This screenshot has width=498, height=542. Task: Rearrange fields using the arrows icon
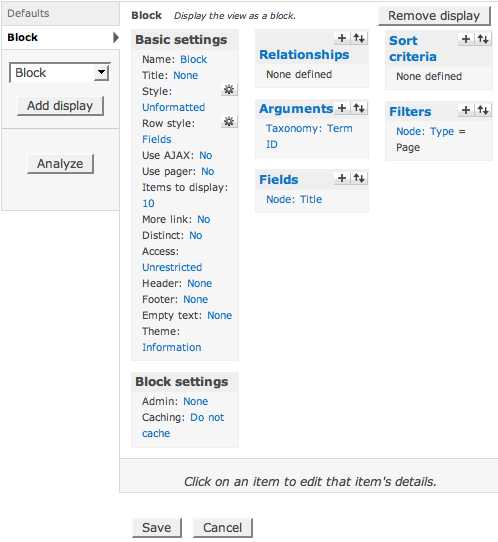tap(359, 178)
